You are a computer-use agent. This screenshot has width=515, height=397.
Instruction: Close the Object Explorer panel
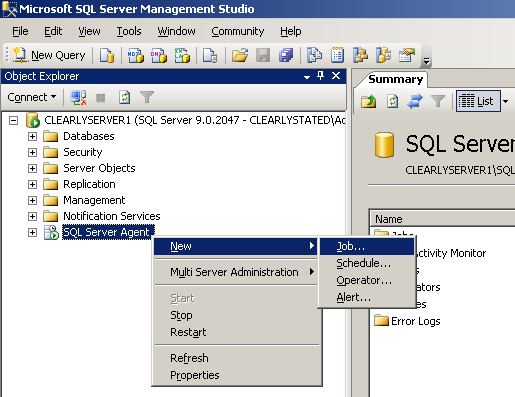point(336,76)
